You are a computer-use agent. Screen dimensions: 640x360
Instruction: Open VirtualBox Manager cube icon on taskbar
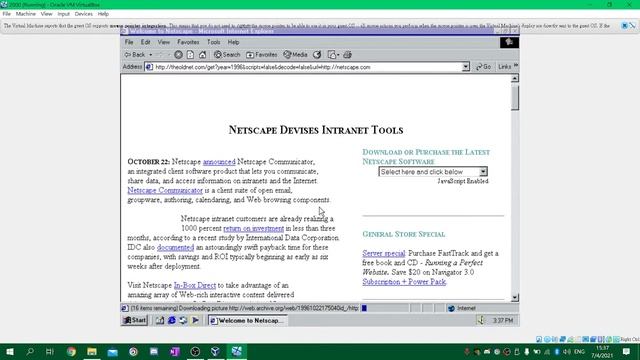click(216, 352)
